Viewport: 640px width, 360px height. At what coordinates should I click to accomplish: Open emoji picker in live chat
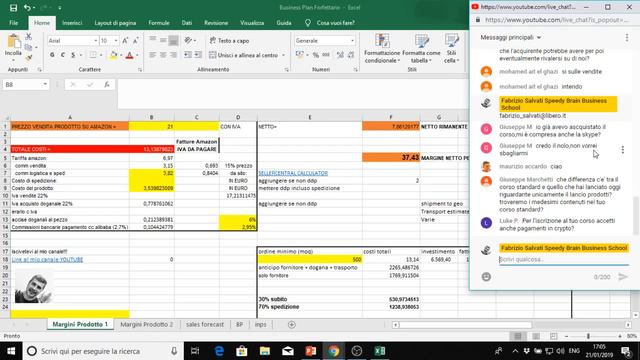pyautogui.click(x=486, y=277)
